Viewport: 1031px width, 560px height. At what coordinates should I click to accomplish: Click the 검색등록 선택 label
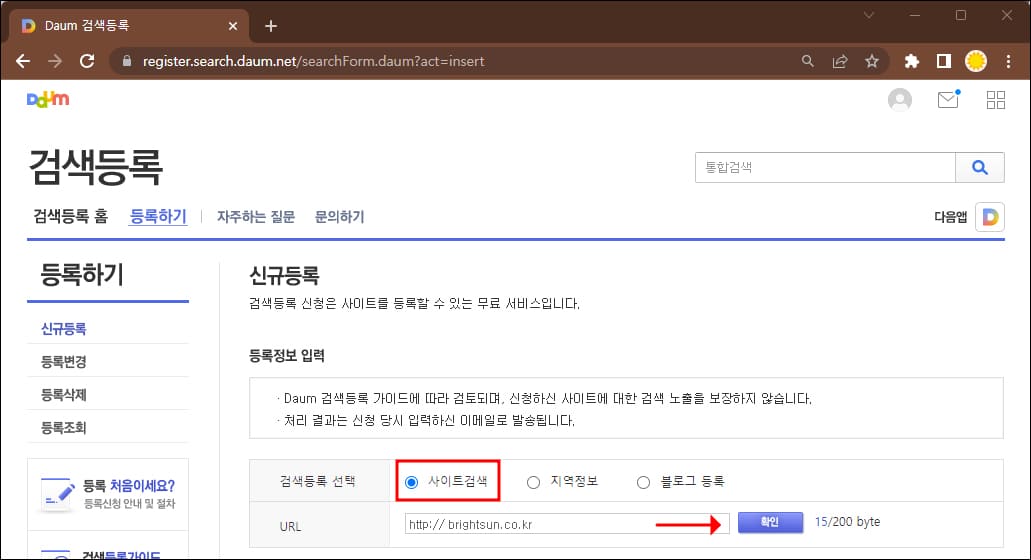point(318,481)
